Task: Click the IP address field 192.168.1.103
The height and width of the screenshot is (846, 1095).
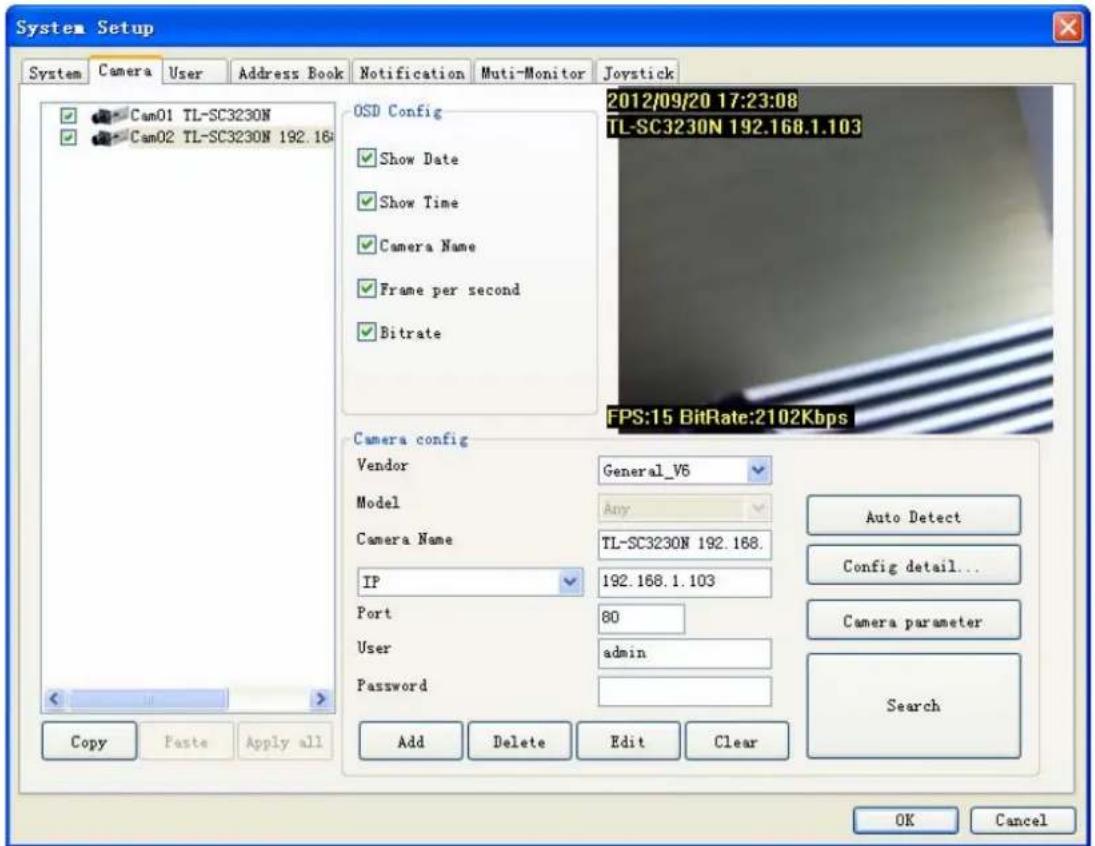Action: point(684,582)
